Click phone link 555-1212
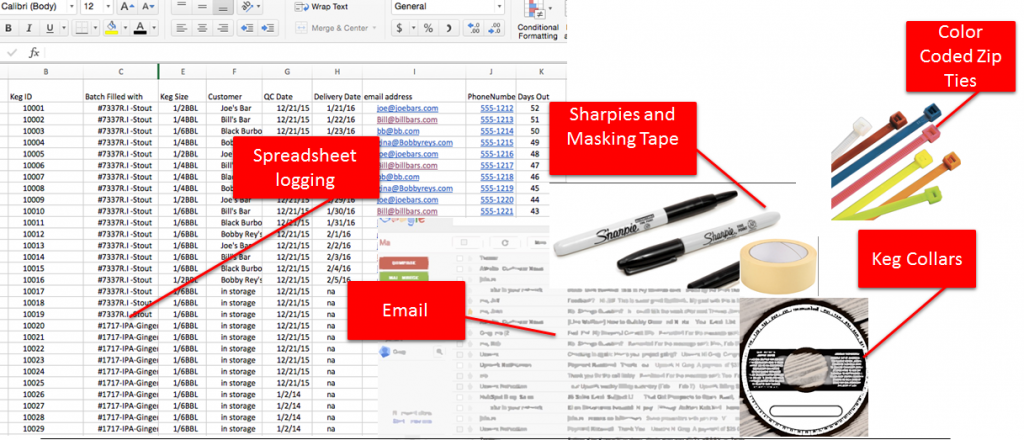This screenshot has width=1024, height=440. coord(497,108)
